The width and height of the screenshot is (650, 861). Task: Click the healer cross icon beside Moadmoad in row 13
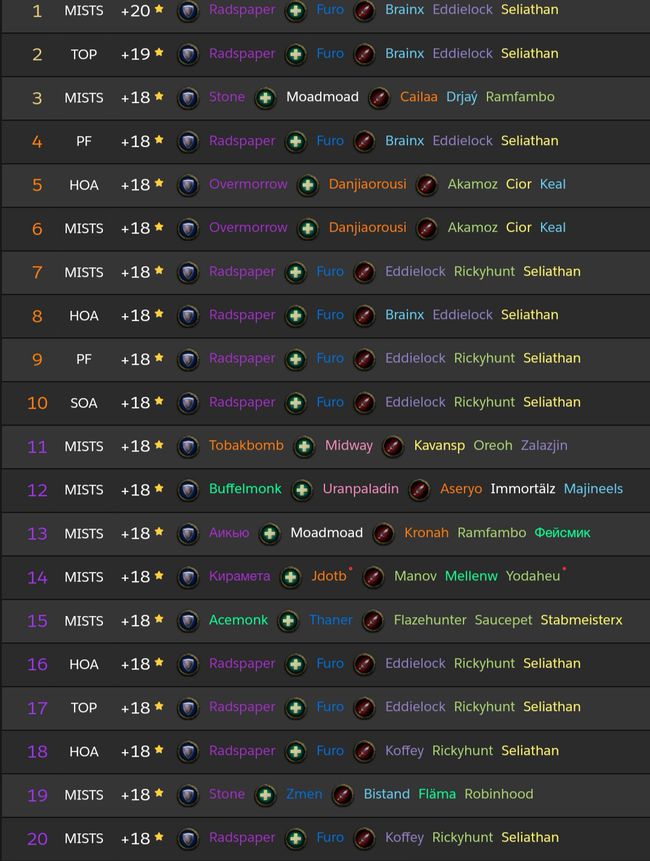[x=270, y=534]
